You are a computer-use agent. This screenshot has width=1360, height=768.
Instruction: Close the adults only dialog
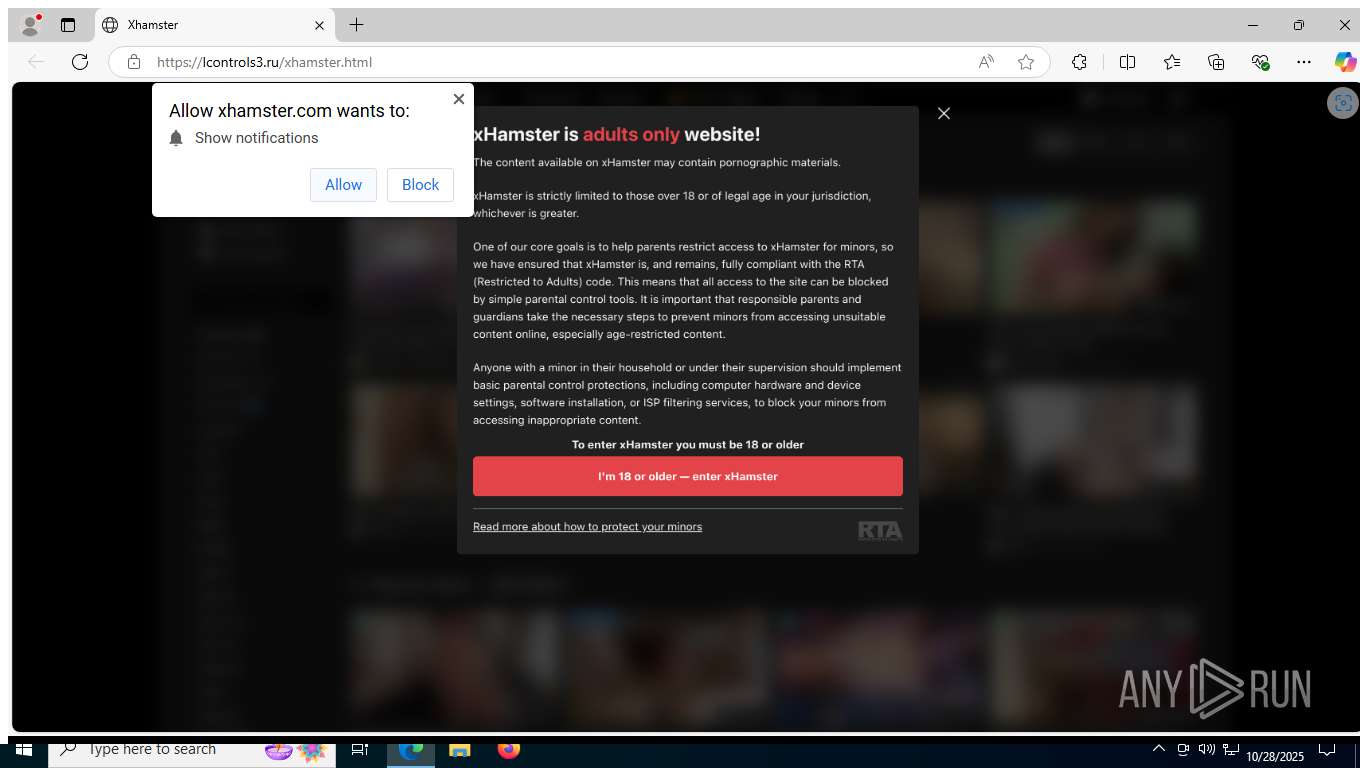click(944, 114)
